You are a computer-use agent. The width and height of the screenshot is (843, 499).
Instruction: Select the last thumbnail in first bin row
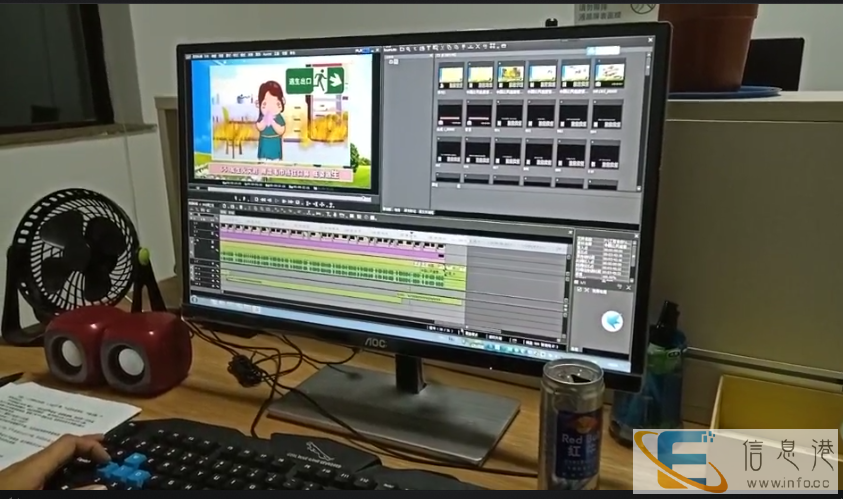pos(609,74)
